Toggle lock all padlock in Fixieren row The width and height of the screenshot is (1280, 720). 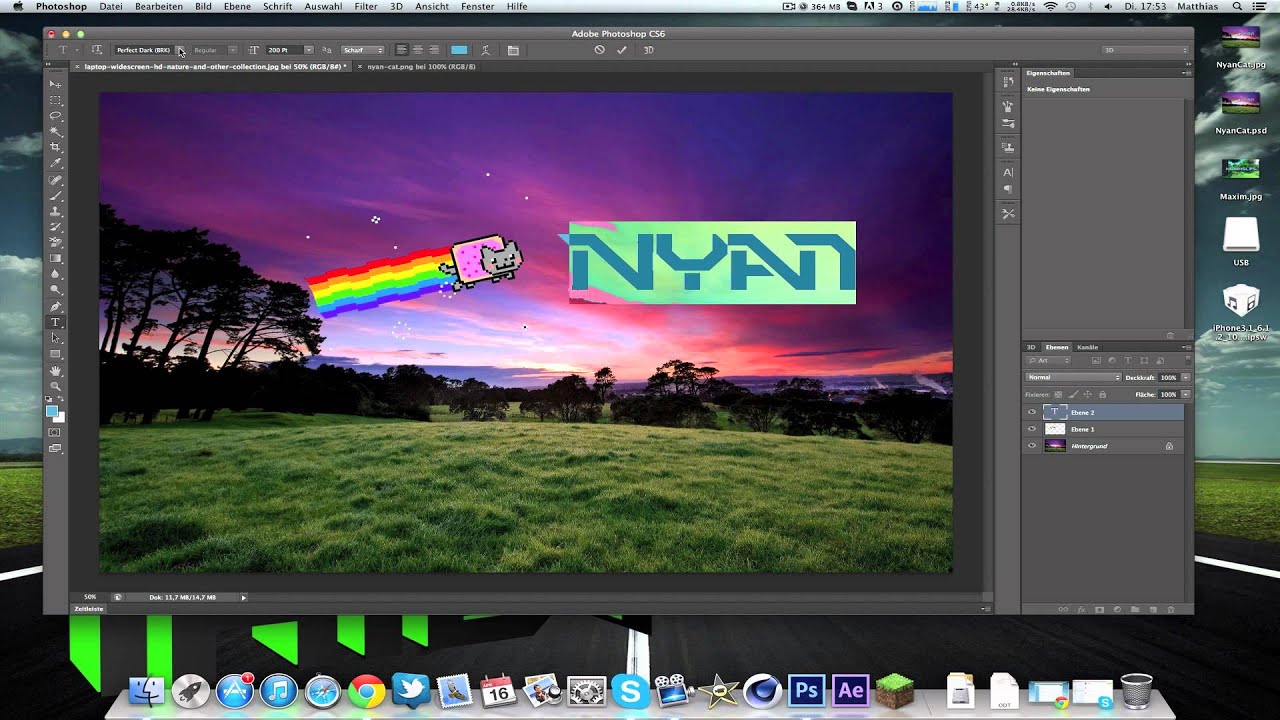pyautogui.click(x=1102, y=394)
